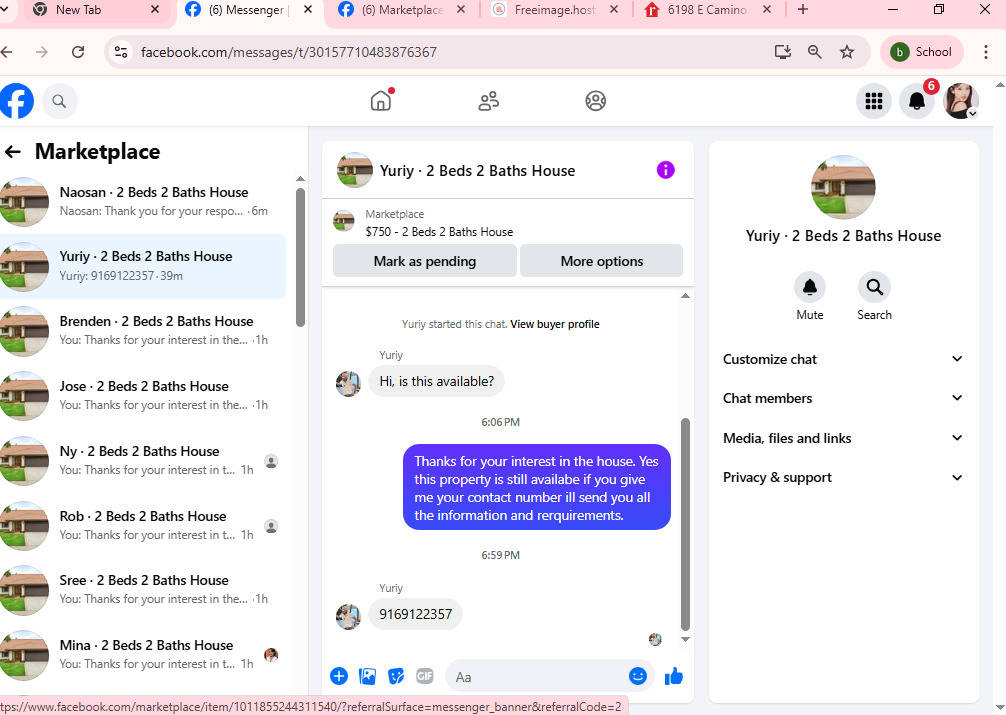The width and height of the screenshot is (1006, 715).
Task: Click the address bar URL
Action: 289,52
